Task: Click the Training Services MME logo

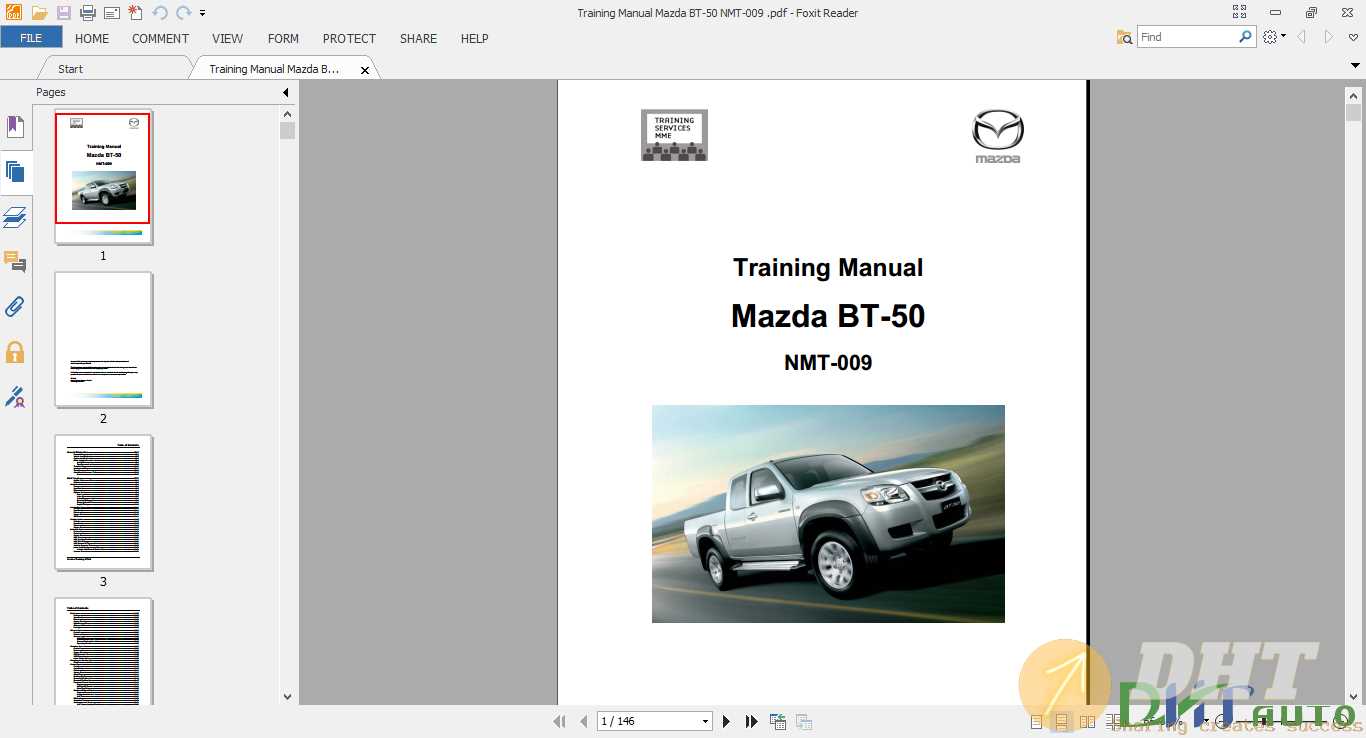Action: [674, 135]
